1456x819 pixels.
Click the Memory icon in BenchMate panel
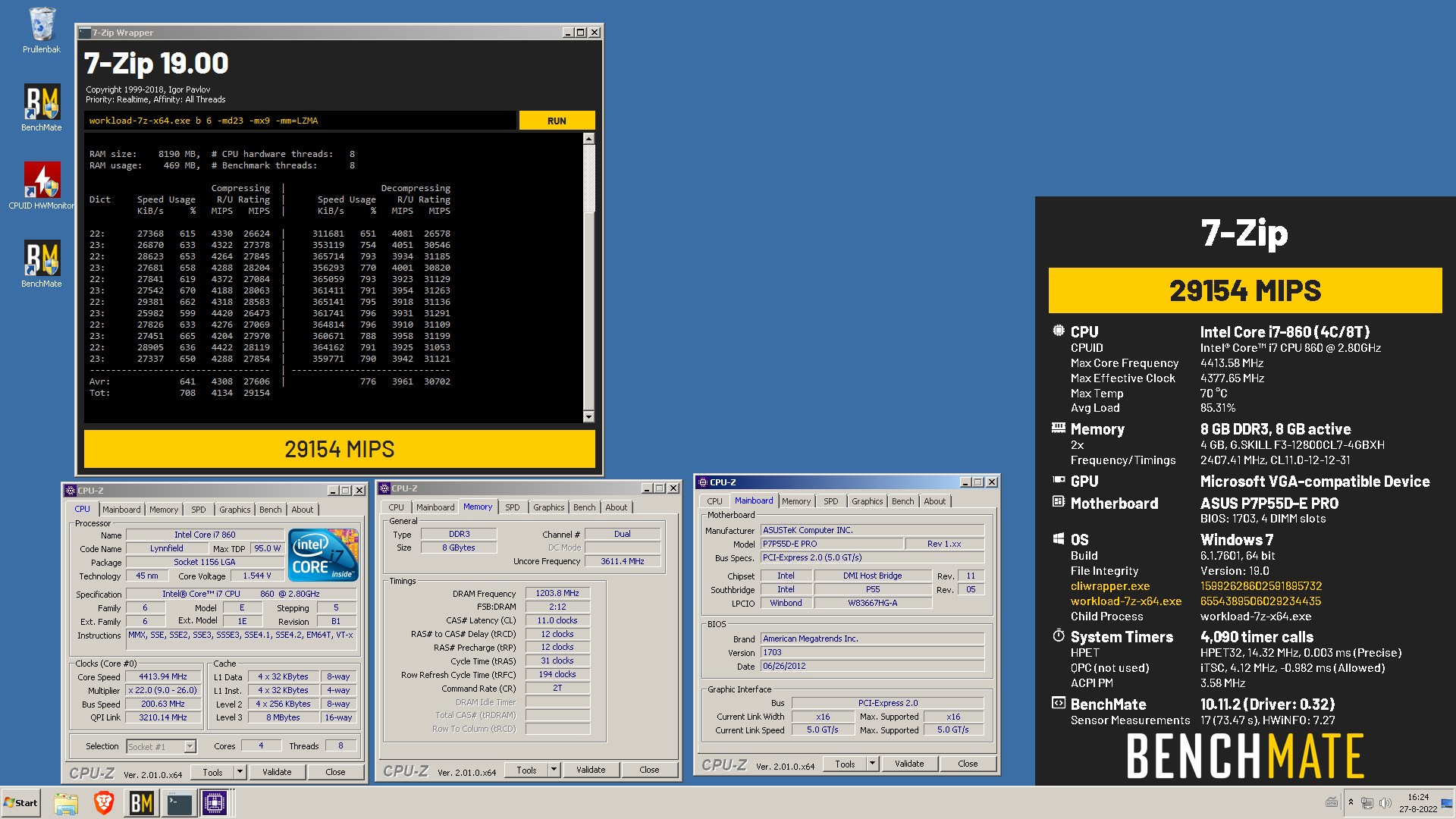pyautogui.click(x=1059, y=428)
